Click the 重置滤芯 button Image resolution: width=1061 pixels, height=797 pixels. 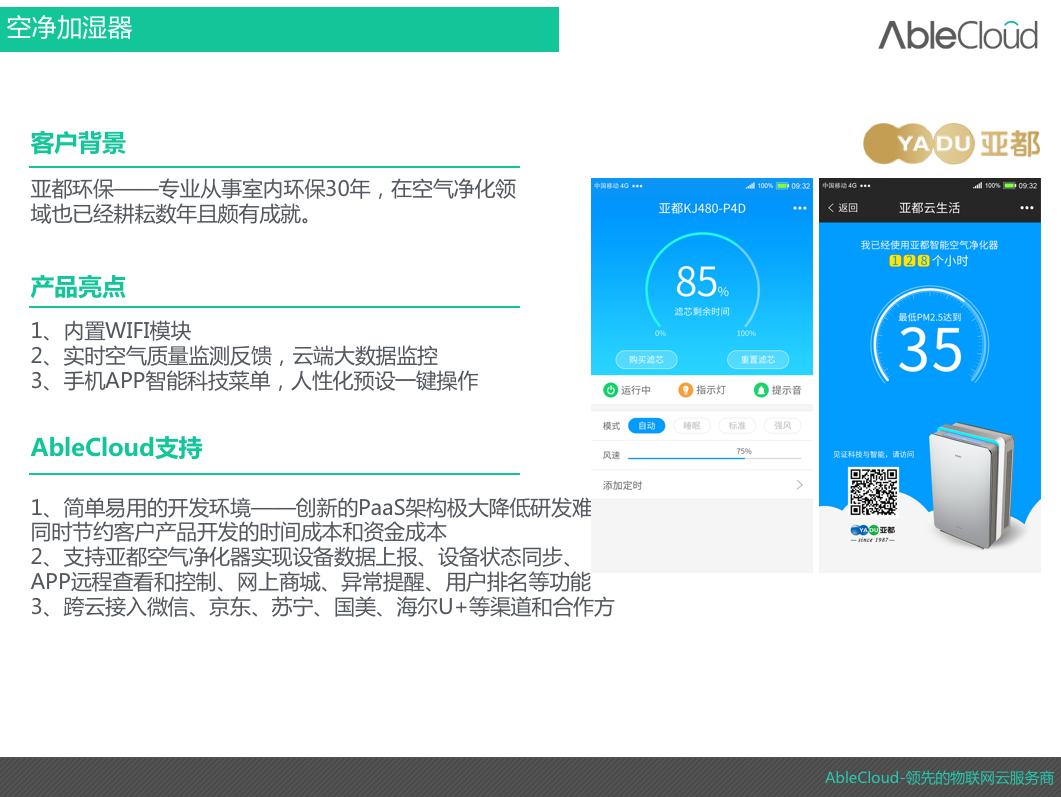[758, 359]
